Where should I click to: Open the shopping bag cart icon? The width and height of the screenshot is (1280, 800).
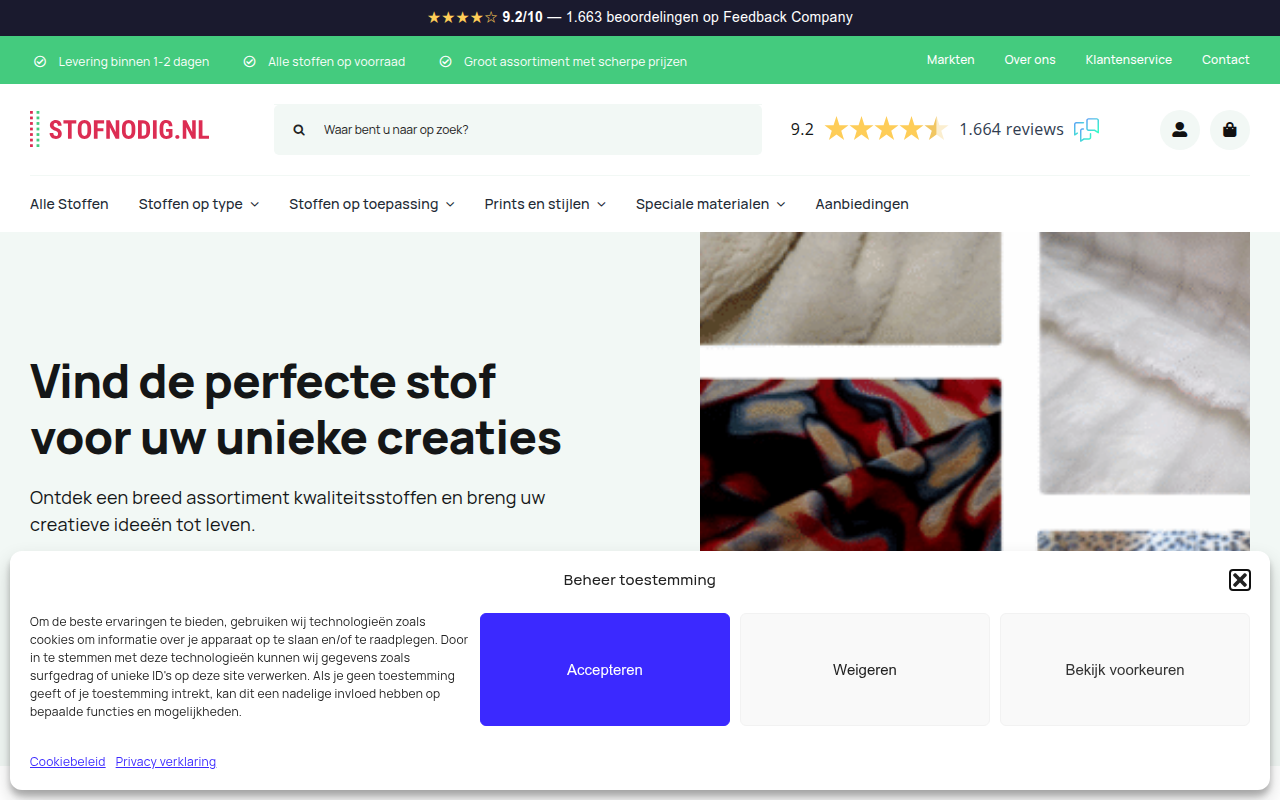(x=1230, y=130)
